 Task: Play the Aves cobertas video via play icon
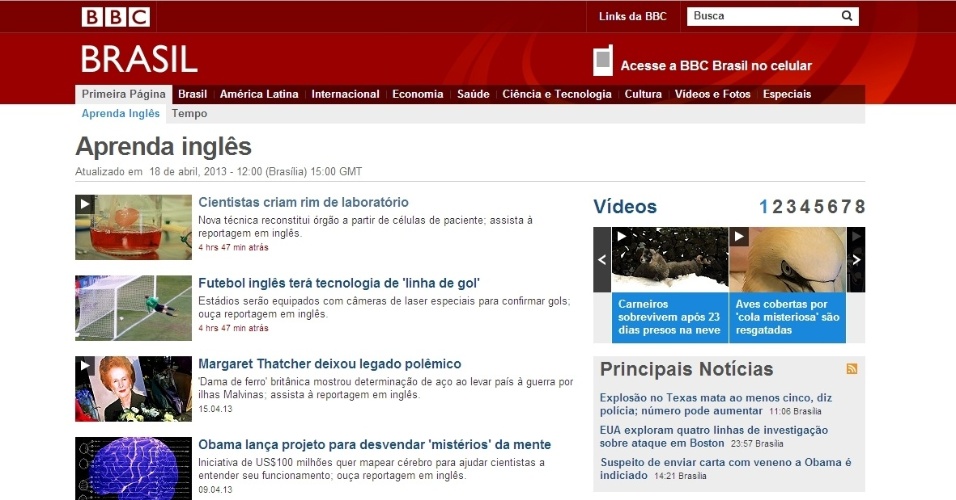point(739,236)
